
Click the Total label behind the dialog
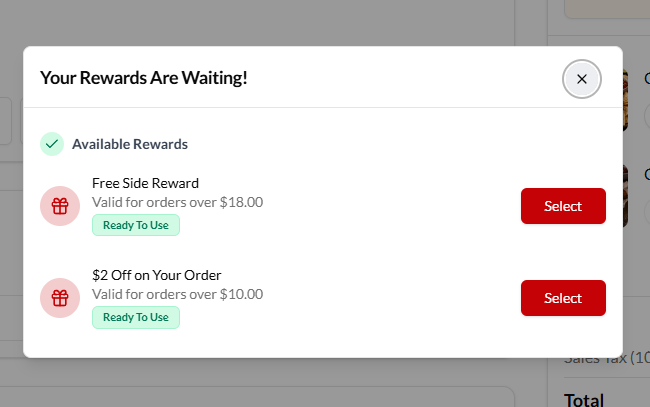tap(584, 399)
